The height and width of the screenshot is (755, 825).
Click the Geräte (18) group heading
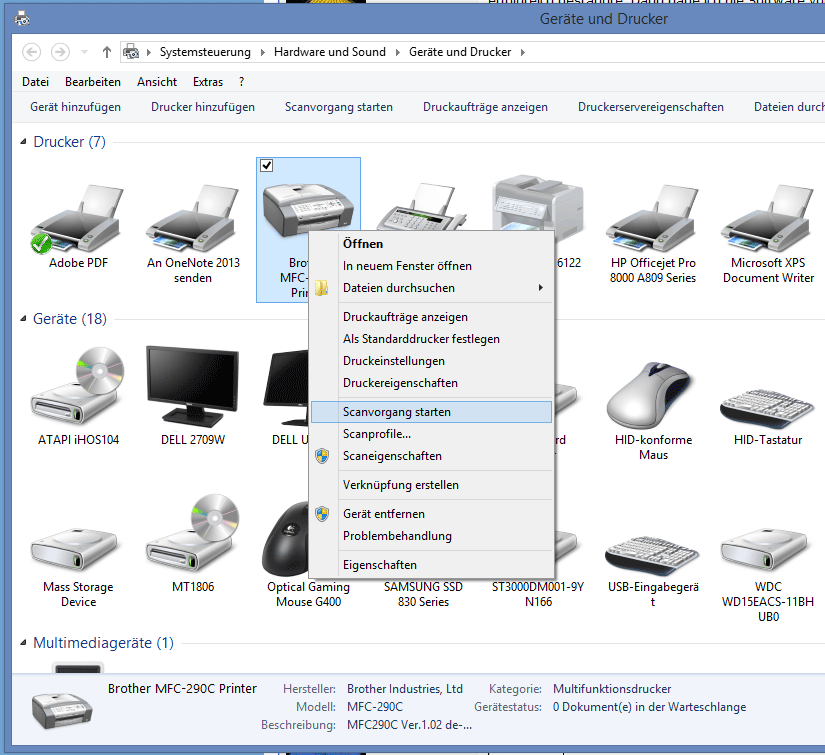click(70, 319)
